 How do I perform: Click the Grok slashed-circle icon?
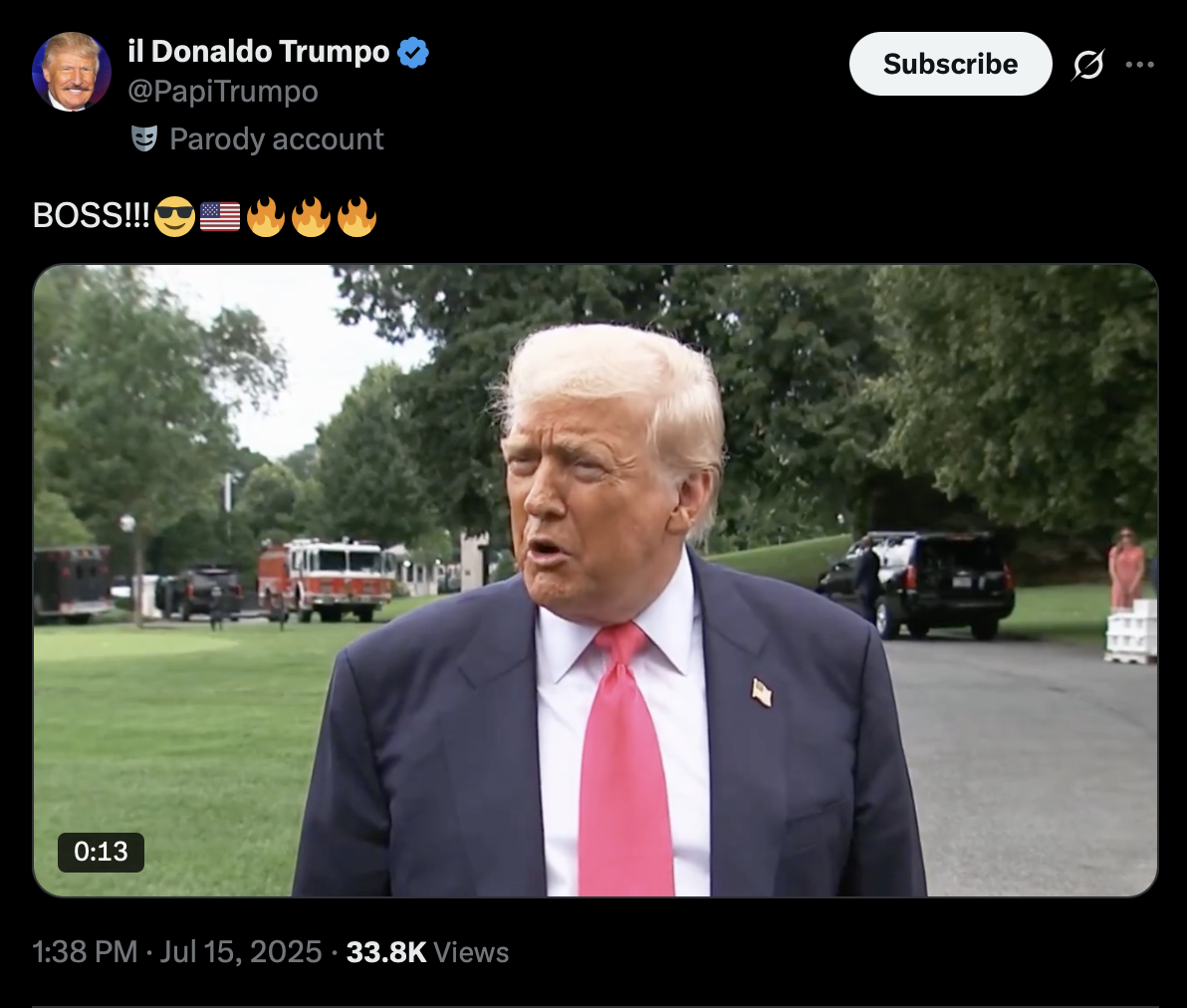tap(1087, 65)
